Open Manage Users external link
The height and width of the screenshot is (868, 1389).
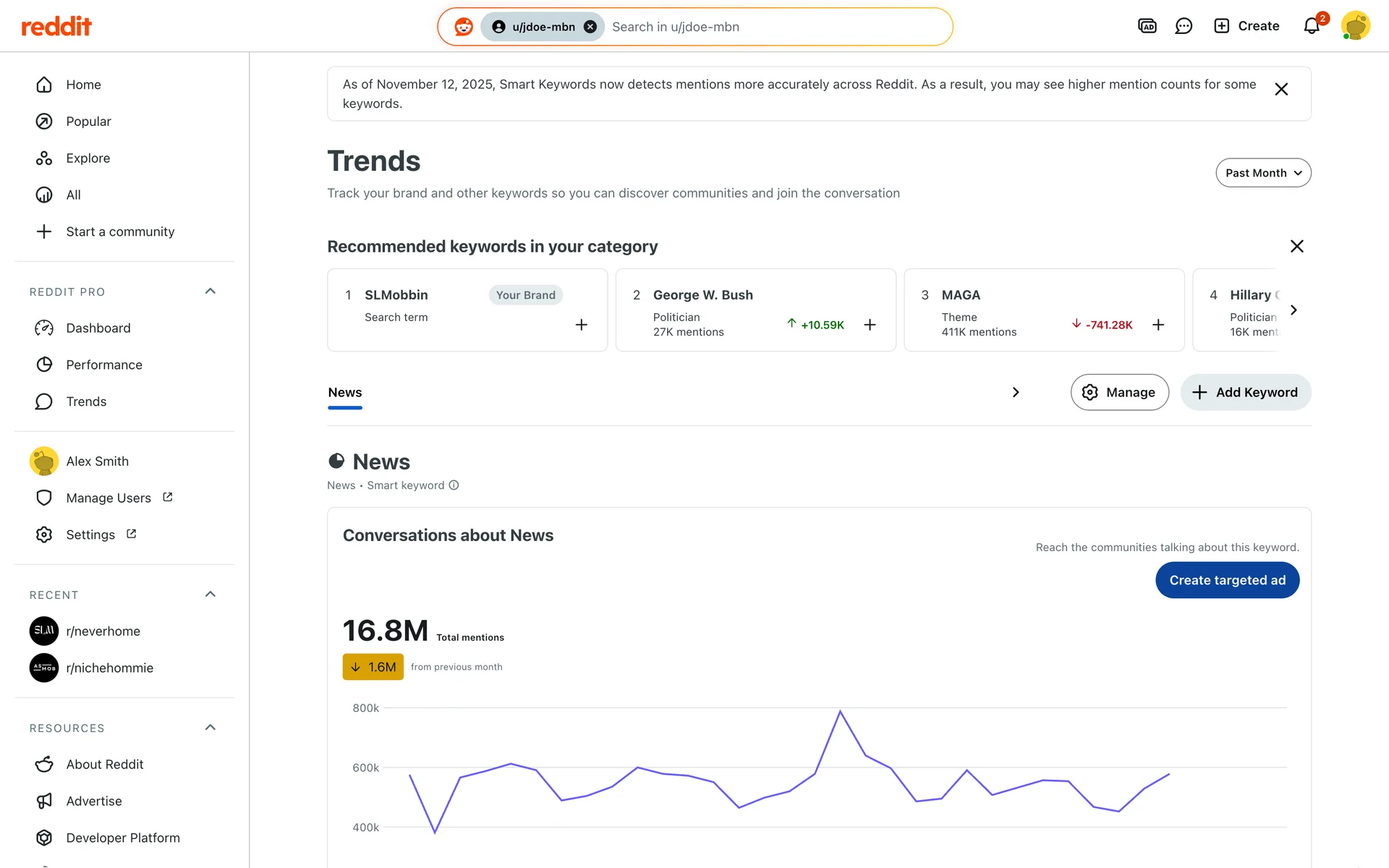tap(109, 498)
